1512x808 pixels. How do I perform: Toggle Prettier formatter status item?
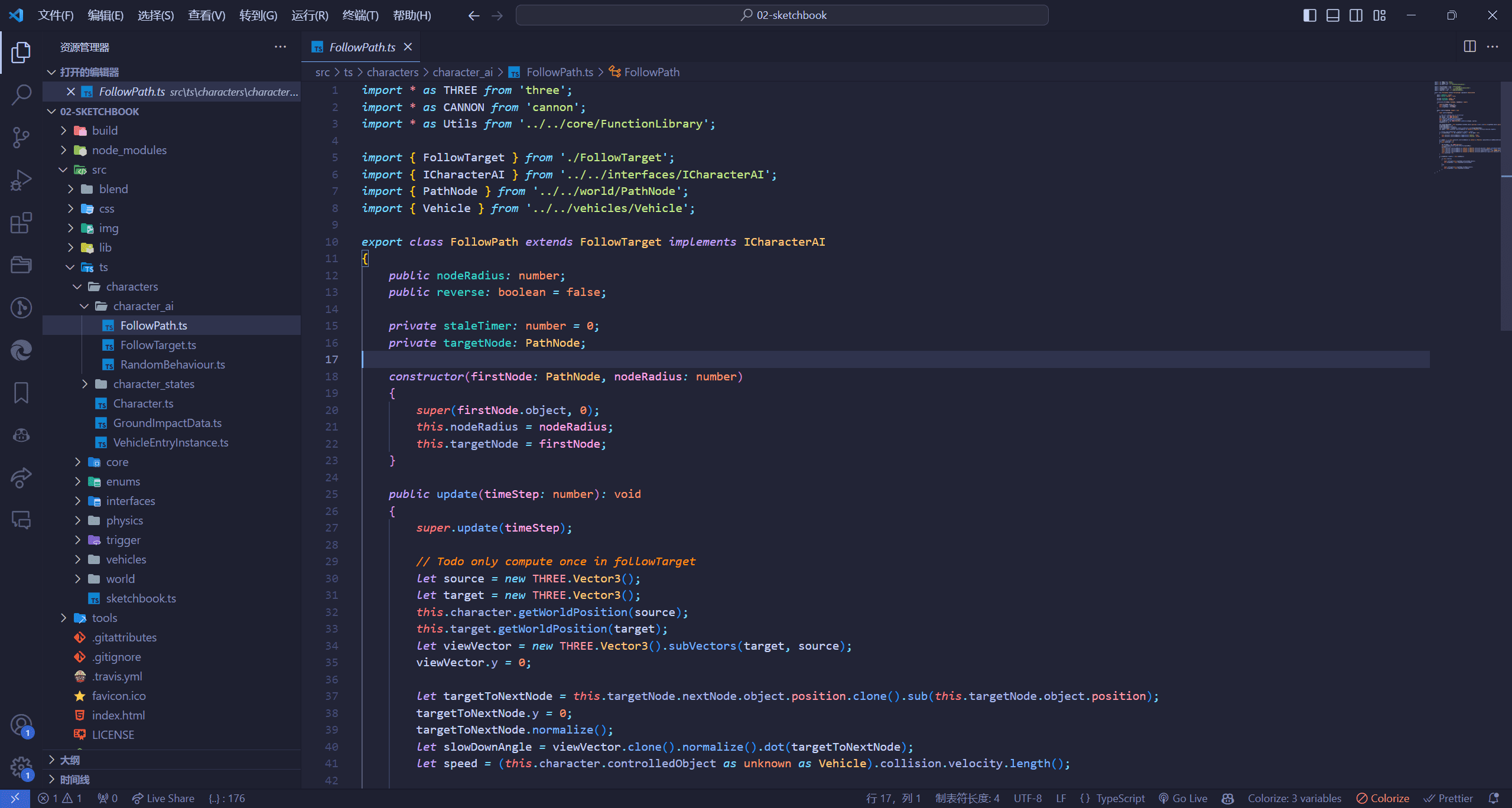click(1448, 798)
